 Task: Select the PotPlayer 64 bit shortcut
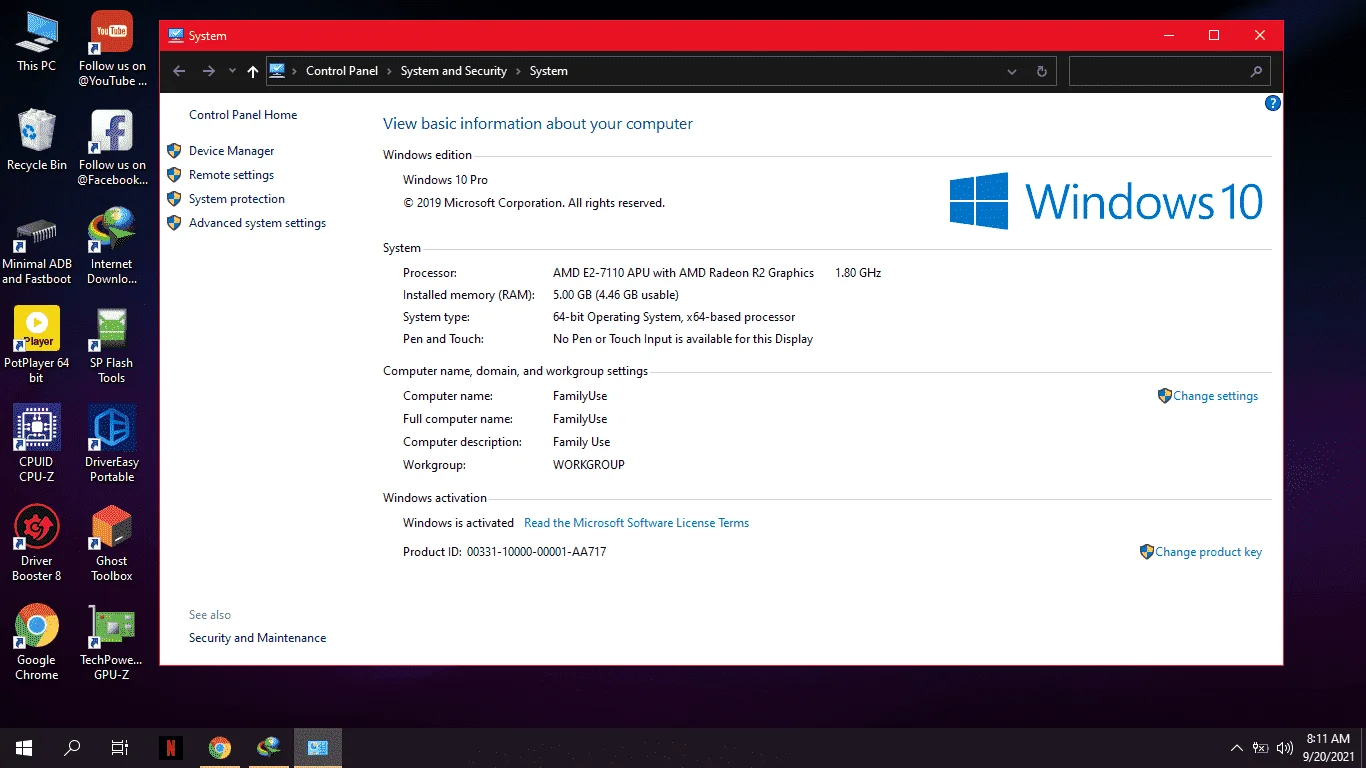coord(37,346)
